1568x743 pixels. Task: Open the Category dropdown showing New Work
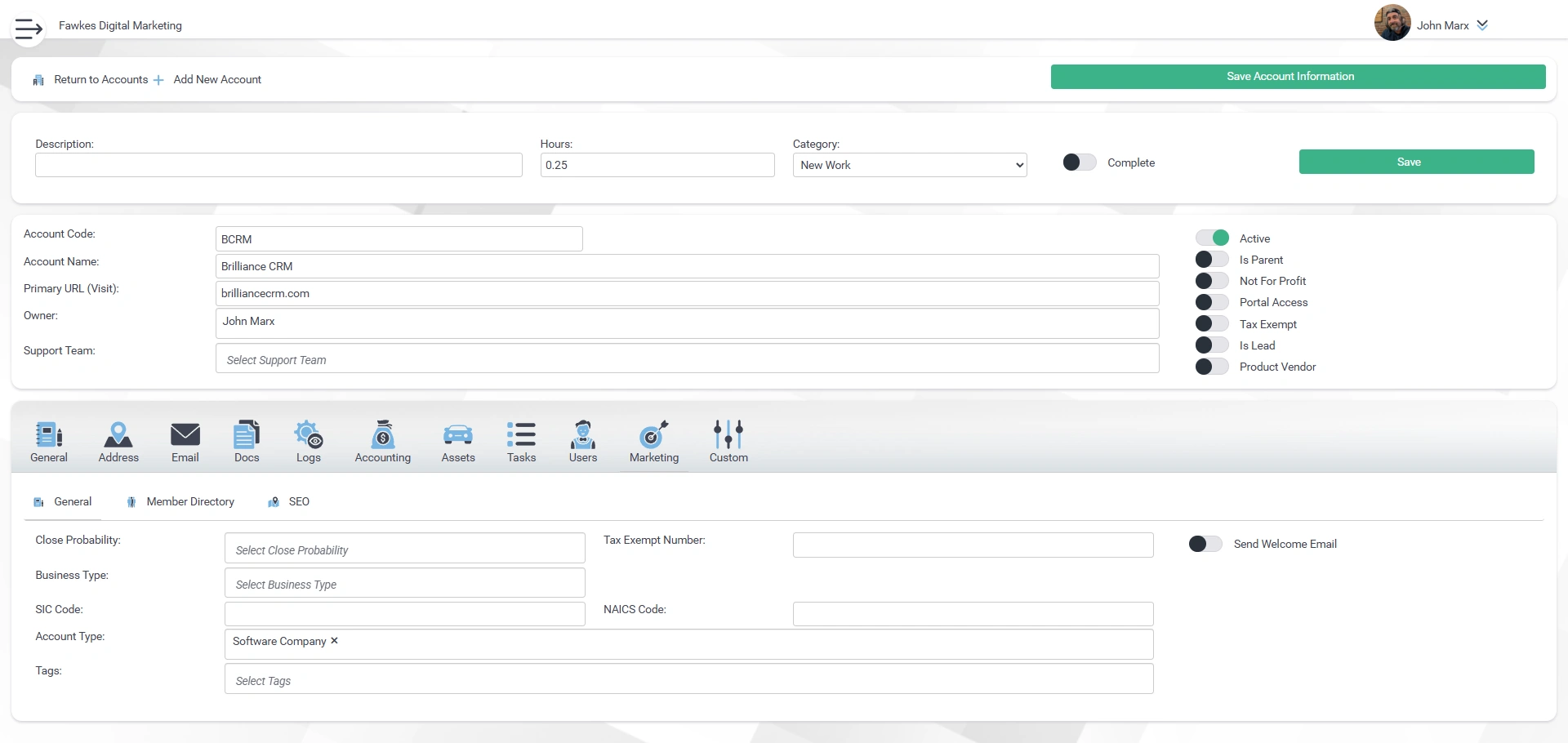(910, 165)
